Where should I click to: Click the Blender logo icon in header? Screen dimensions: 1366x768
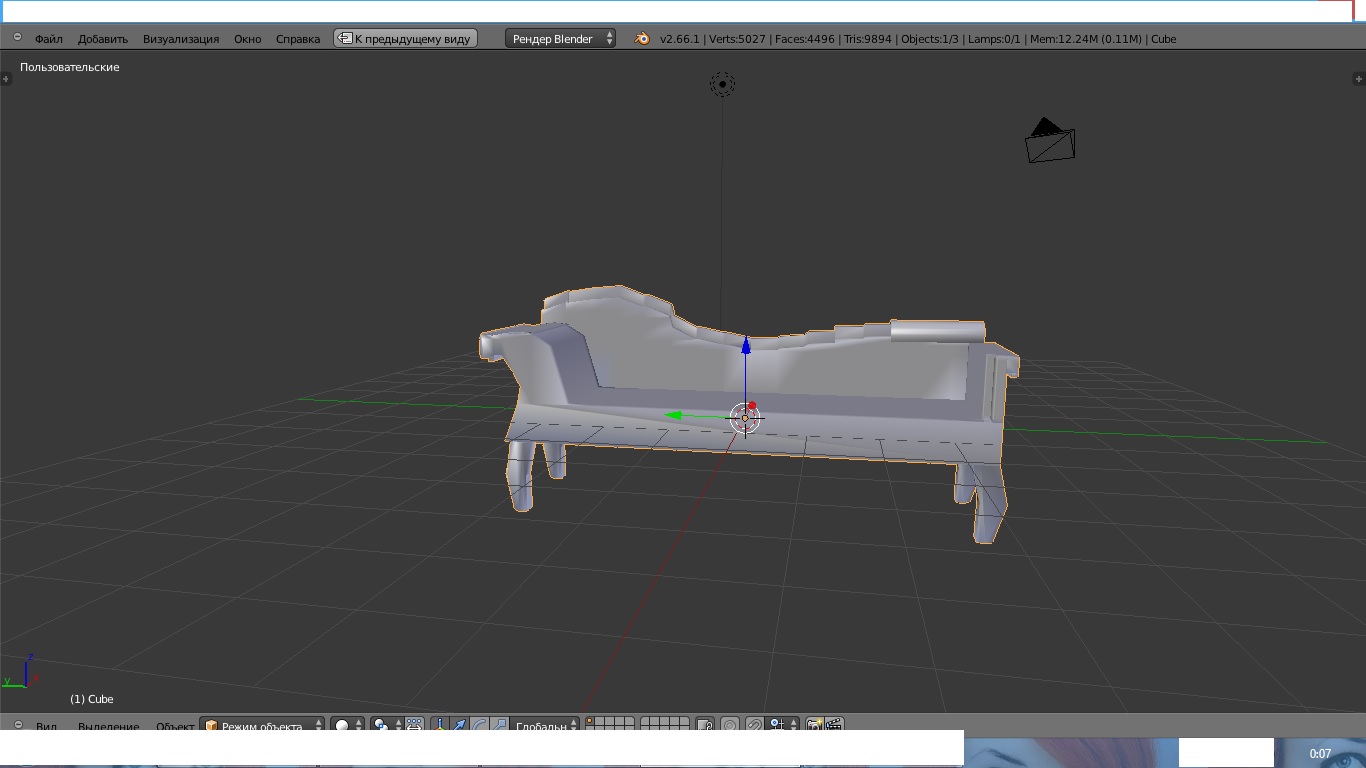pyautogui.click(x=641, y=39)
